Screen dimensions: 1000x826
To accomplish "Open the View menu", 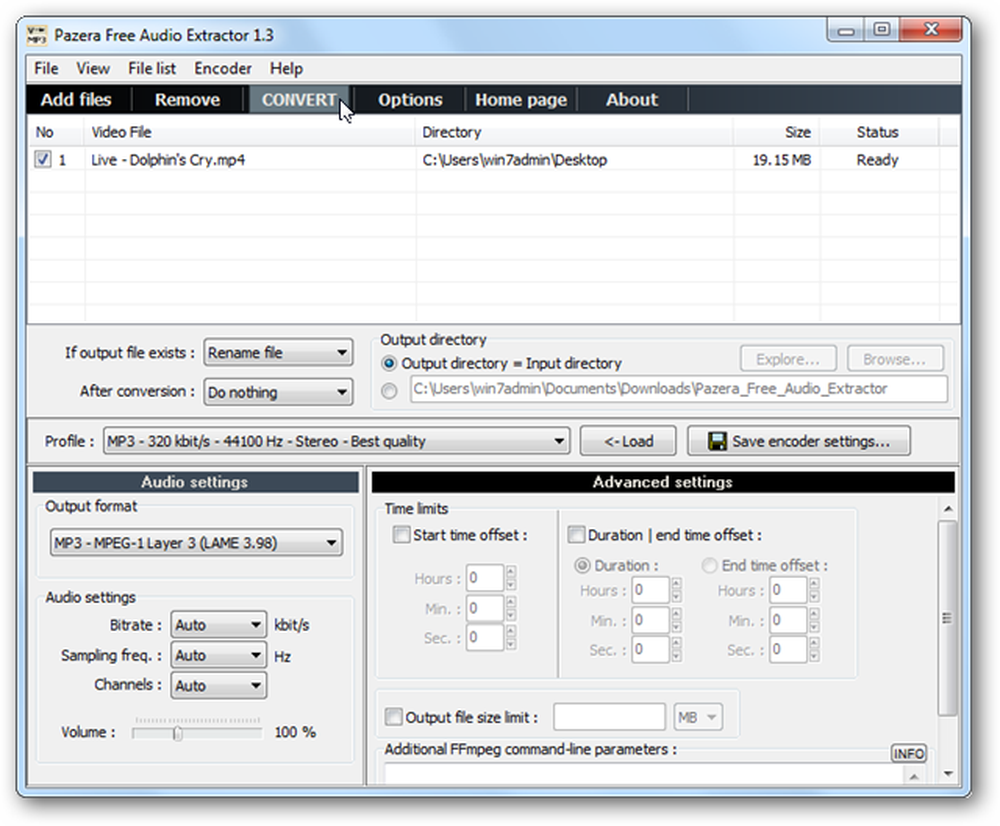I will pyautogui.click(x=93, y=68).
